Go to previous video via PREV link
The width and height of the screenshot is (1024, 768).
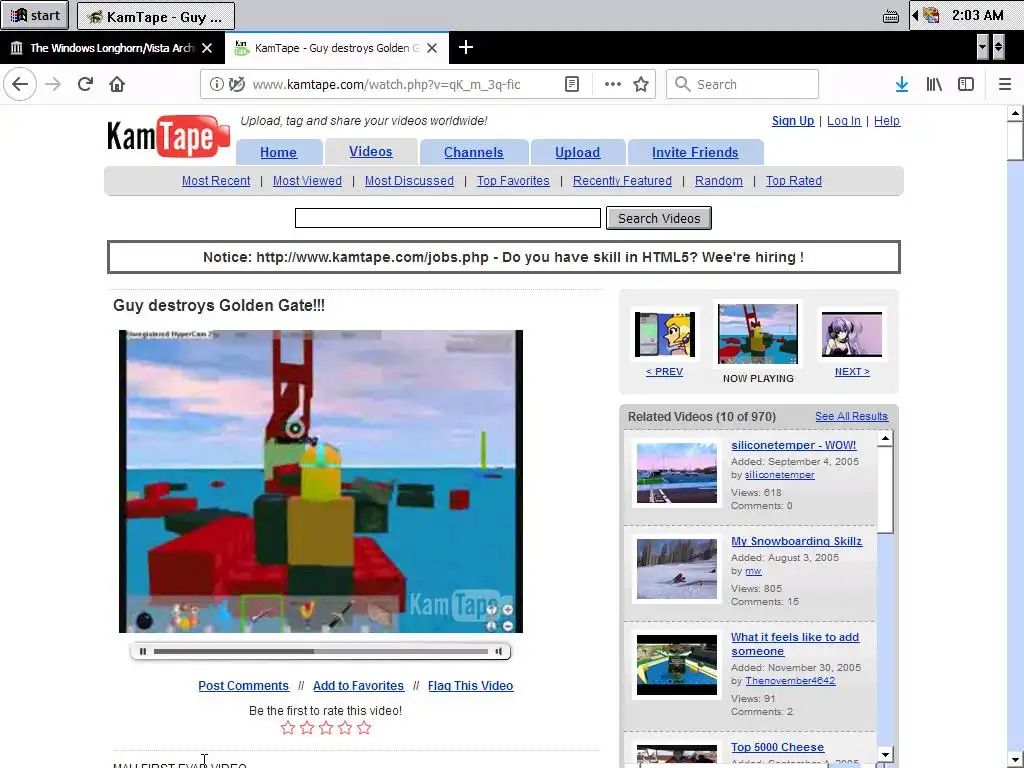pyautogui.click(x=664, y=372)
